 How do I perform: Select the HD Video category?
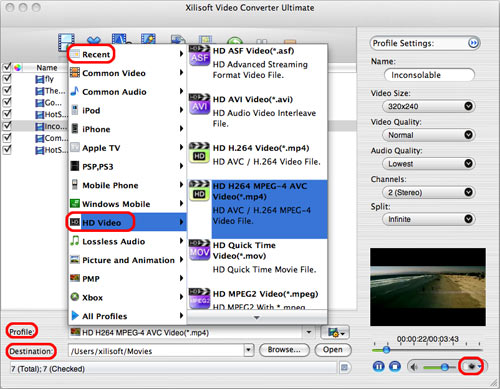click(127, 222)
